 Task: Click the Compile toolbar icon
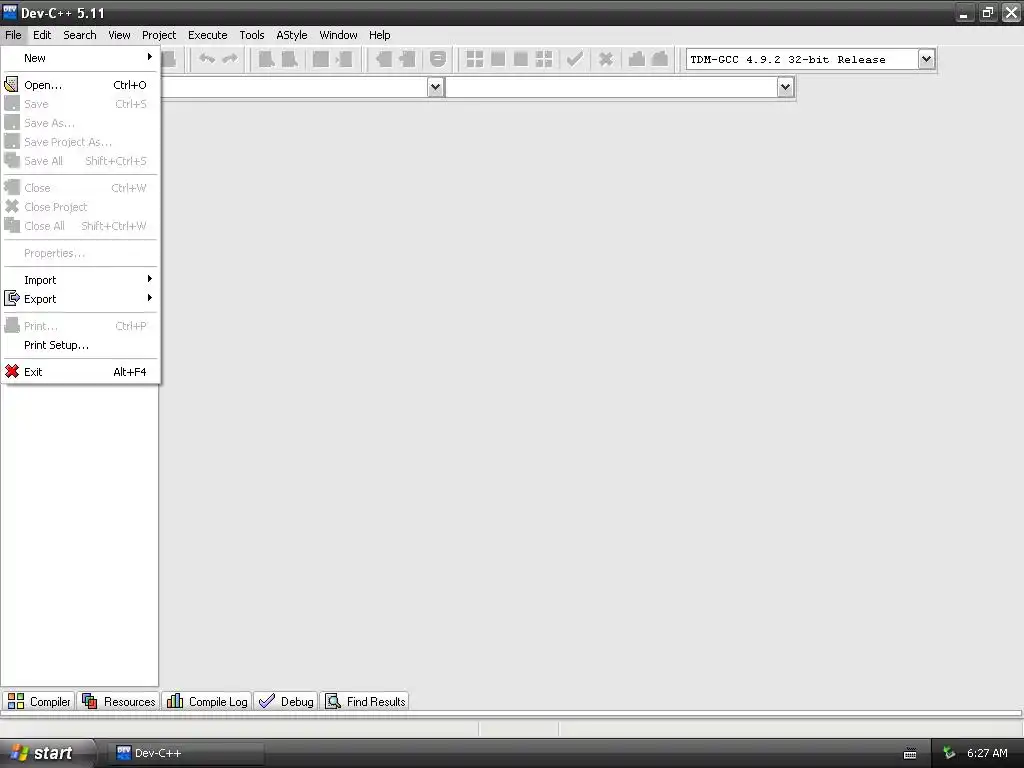(475, 59)
